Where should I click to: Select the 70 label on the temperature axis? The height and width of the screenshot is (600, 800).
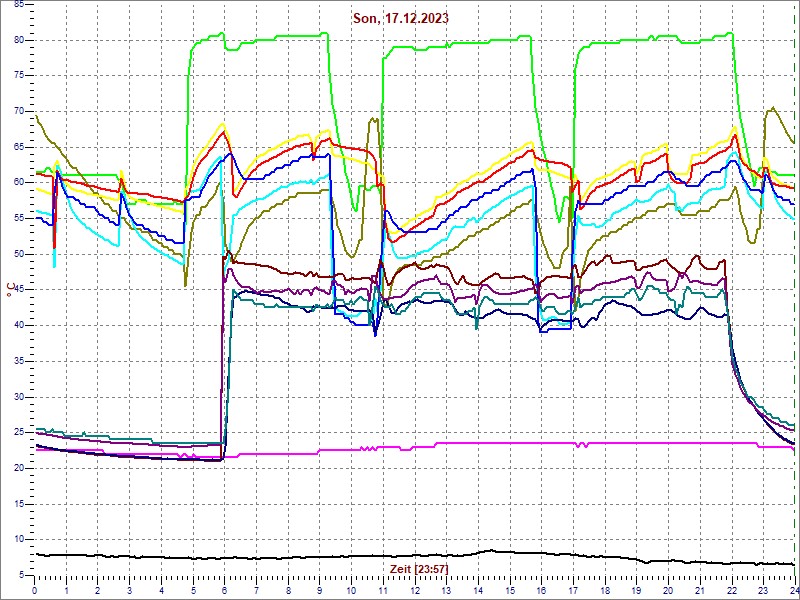[x=18, y=111]
